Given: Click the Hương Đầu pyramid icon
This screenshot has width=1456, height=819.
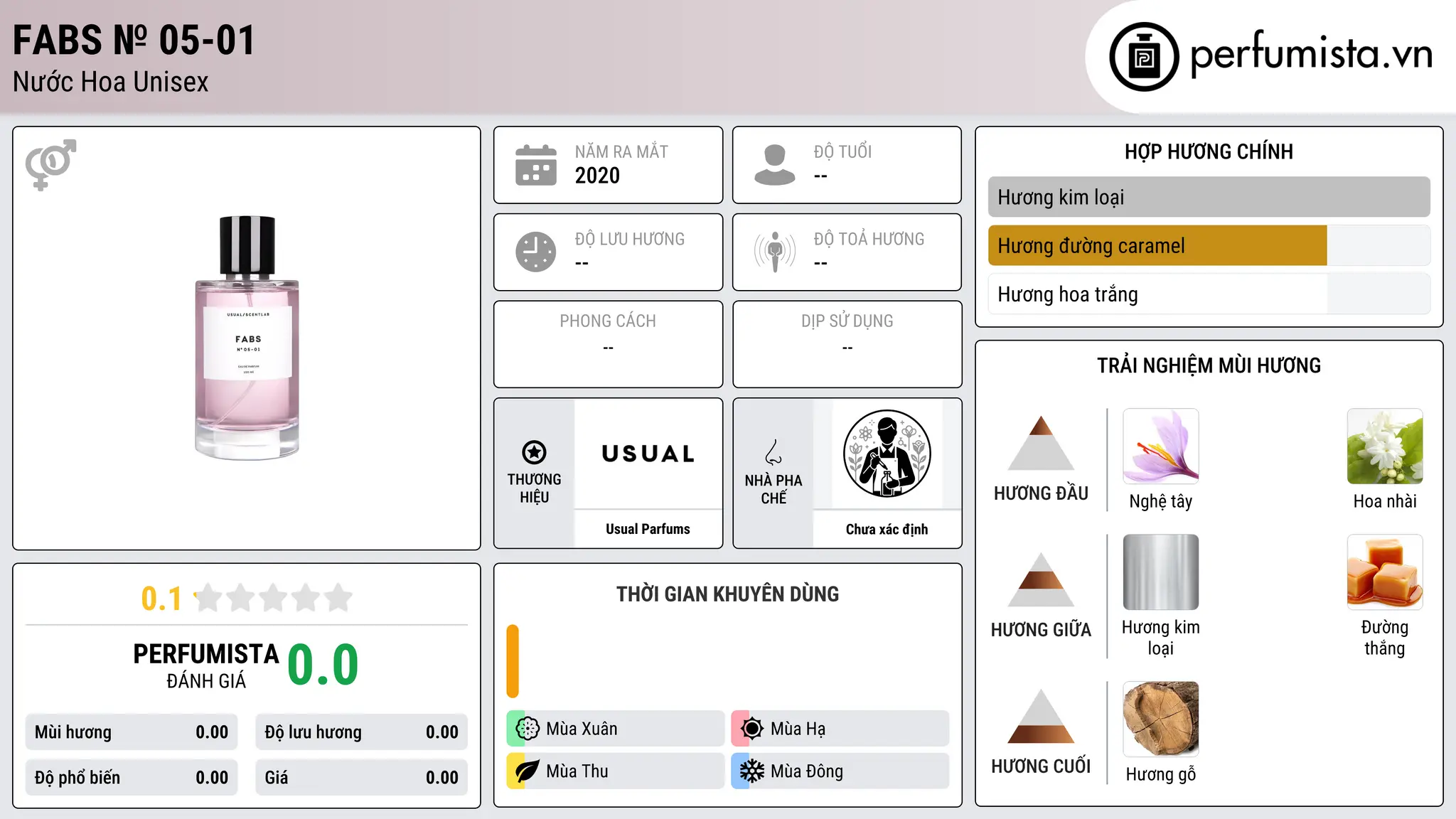Looking at the screenshot, I should [x=1041, y=443].
